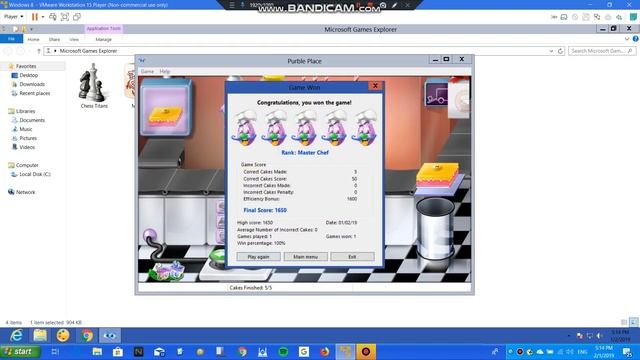Click the host Start button

tap(19, 351)
